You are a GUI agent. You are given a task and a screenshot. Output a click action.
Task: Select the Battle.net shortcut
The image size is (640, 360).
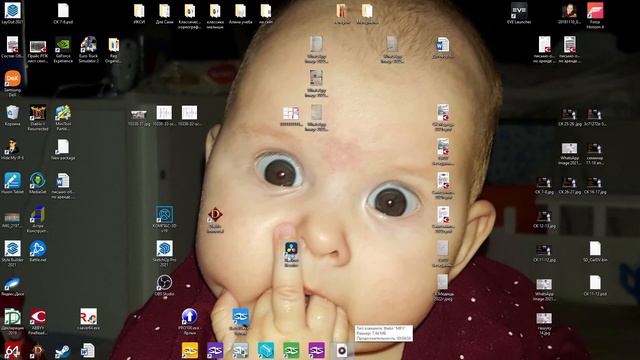(x=38, y=249)
